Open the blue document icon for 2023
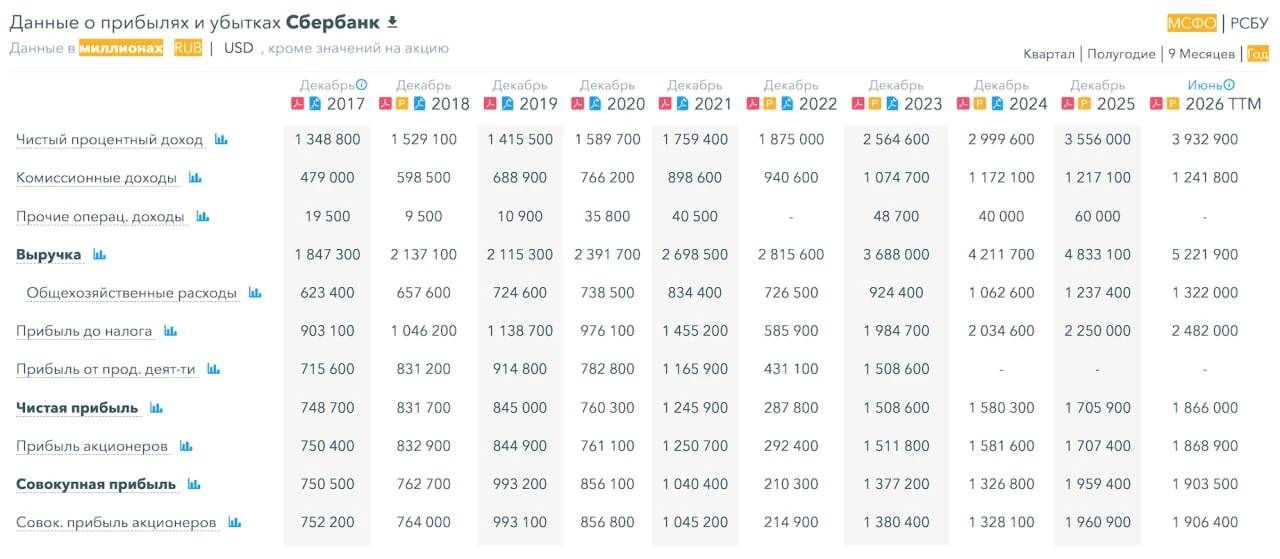The height and width of the screenshot is (559, 1280). [x=892, y=103]
